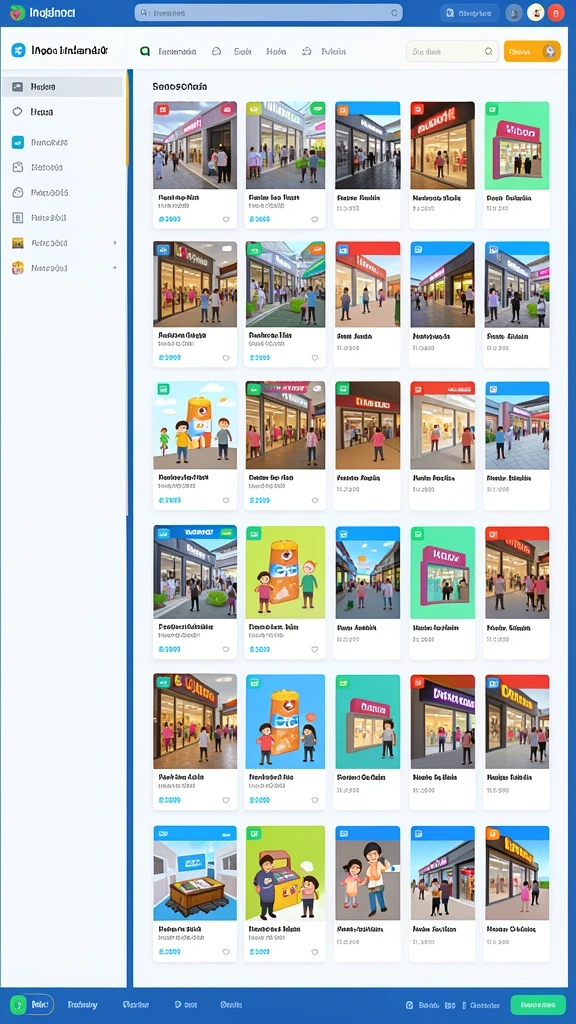Favorite the cartoon can card on lime background using its heart

[x=314, y=650]
